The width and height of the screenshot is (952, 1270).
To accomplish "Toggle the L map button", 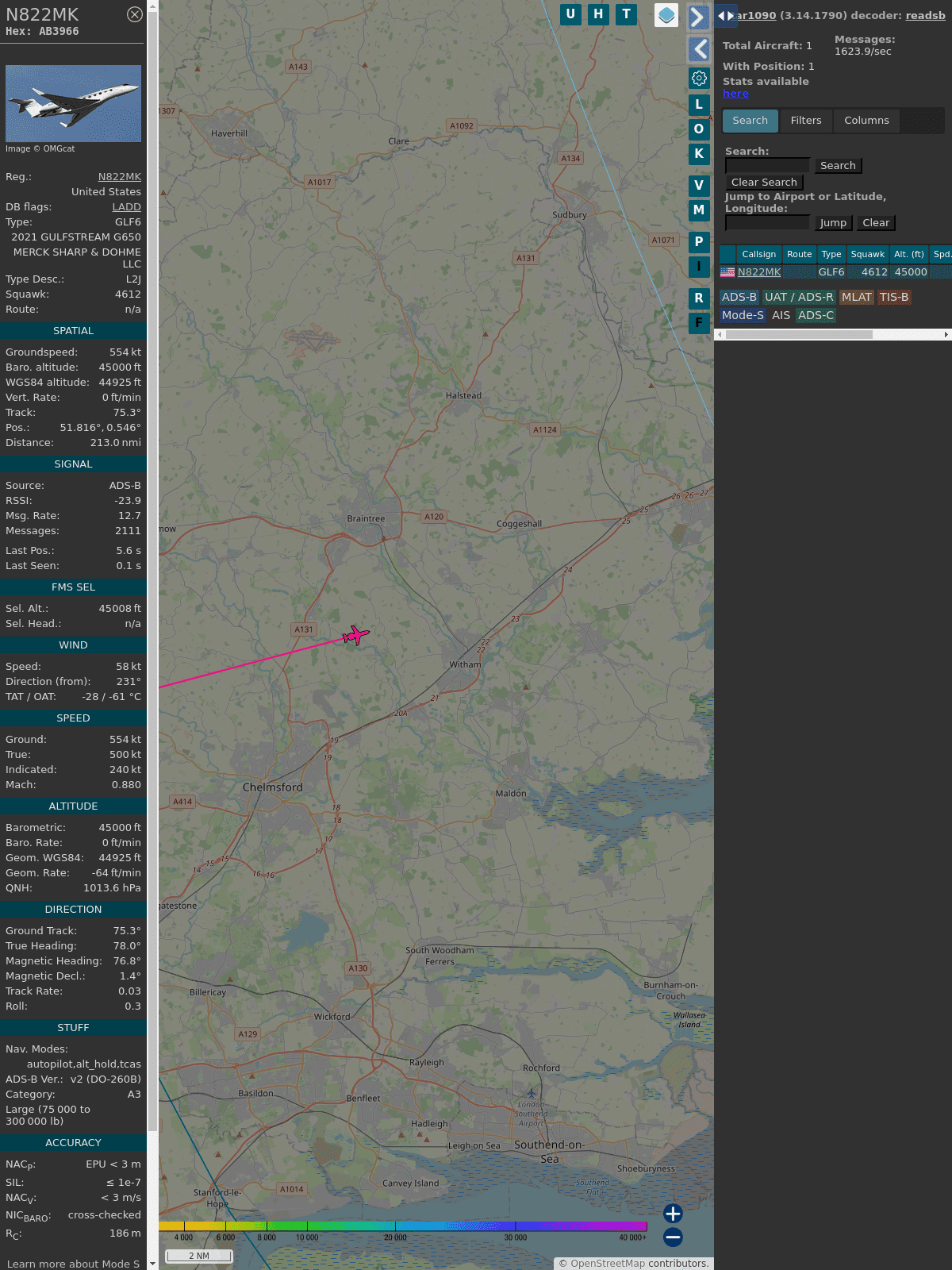I will coord(699,104).
